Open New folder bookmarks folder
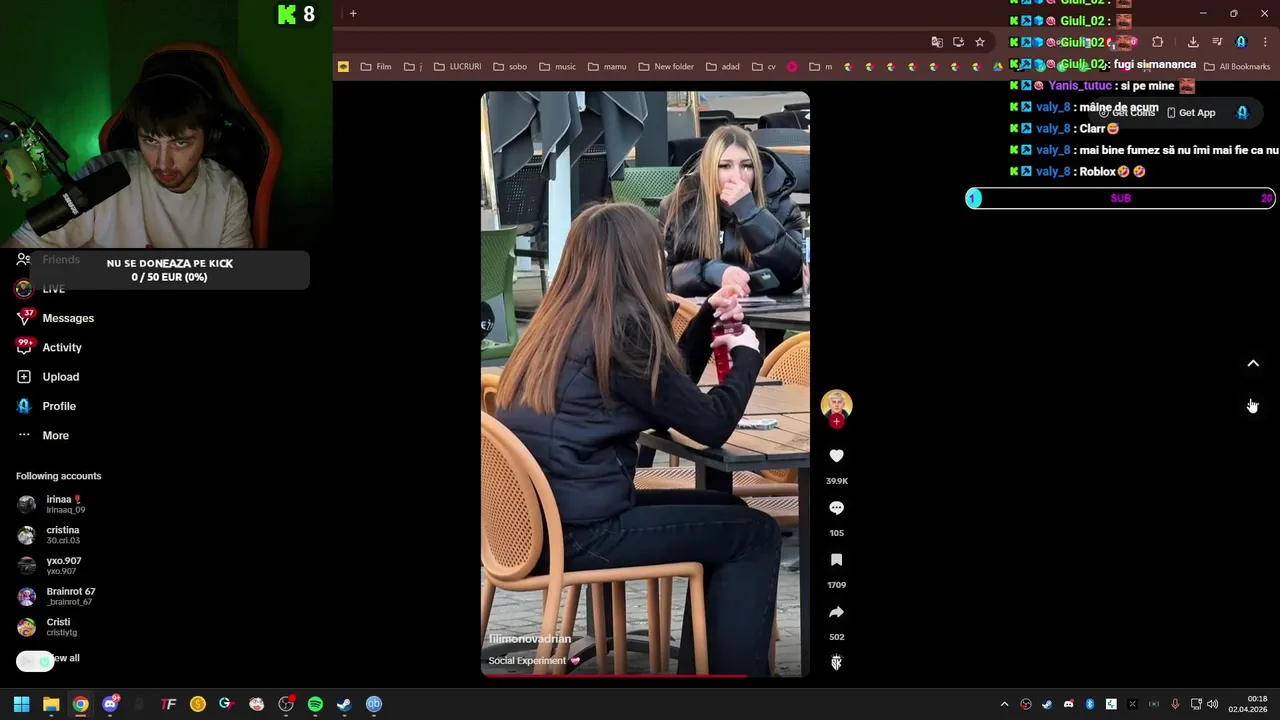 (x=665, y=67)
